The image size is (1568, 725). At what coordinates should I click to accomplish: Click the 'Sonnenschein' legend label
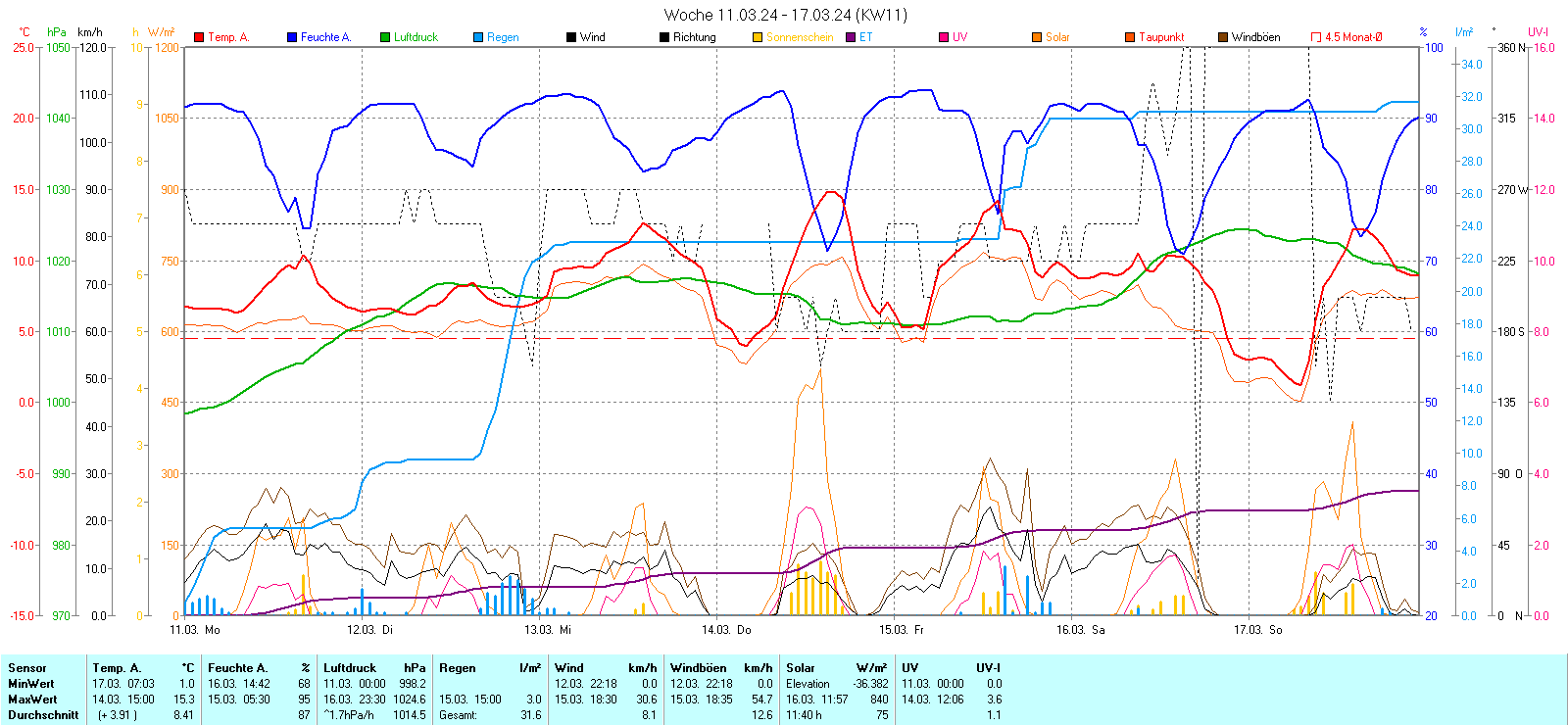(x=800, y=37)
